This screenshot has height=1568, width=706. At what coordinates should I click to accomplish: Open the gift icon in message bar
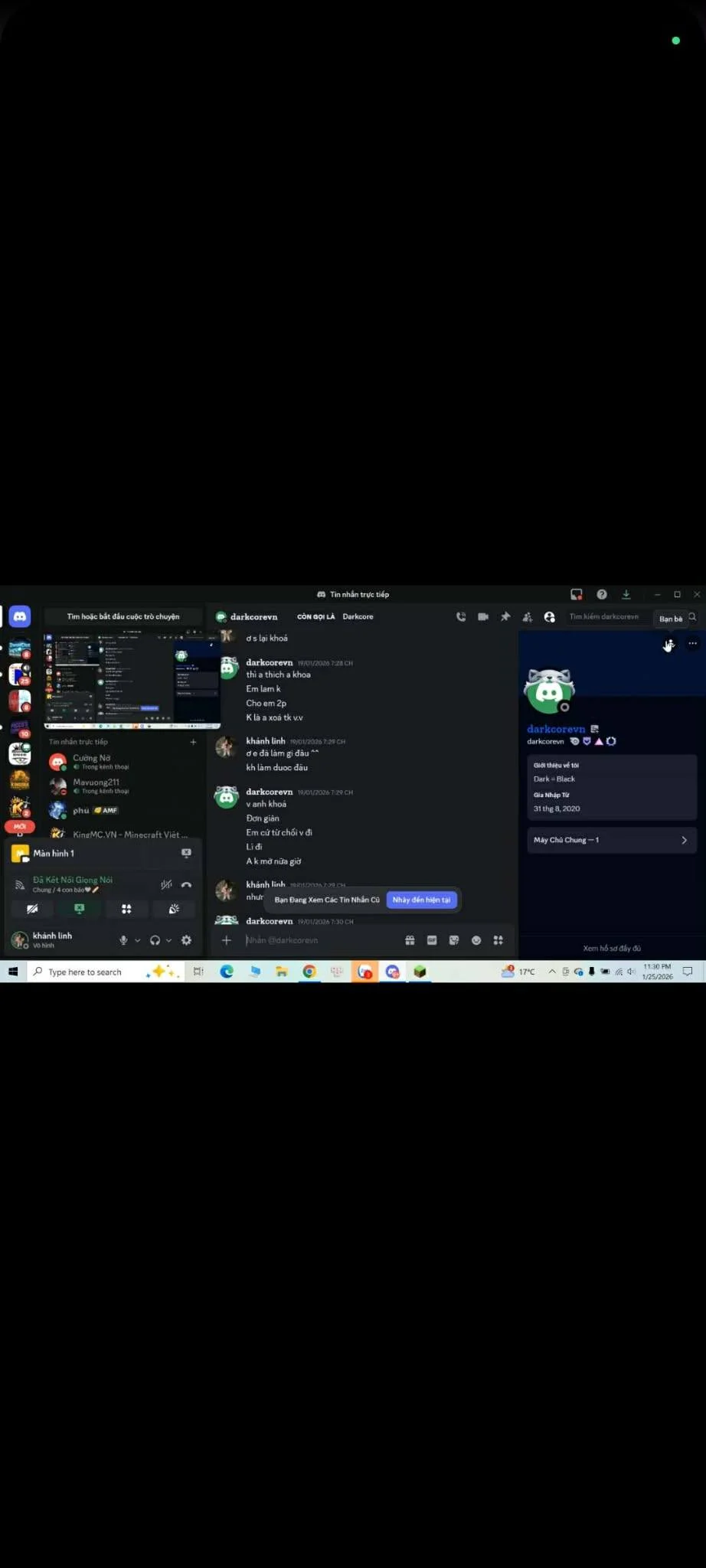click(x=410, y=940)
